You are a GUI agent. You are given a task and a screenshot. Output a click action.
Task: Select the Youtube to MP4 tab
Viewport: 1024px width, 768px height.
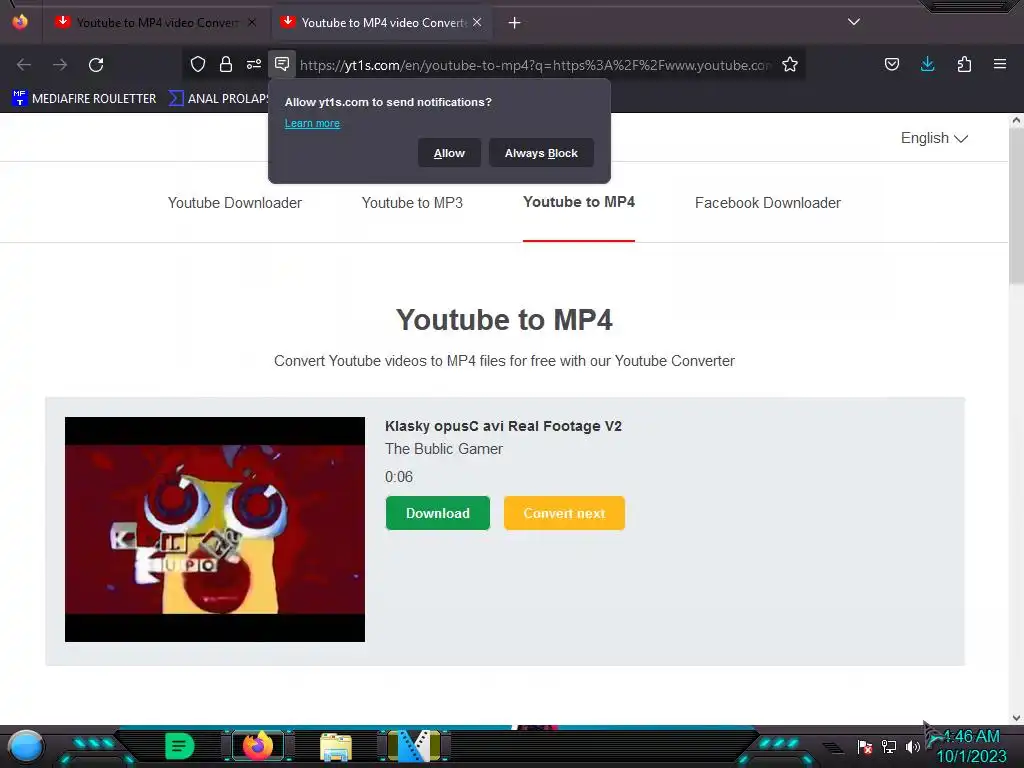pos(579,202)
